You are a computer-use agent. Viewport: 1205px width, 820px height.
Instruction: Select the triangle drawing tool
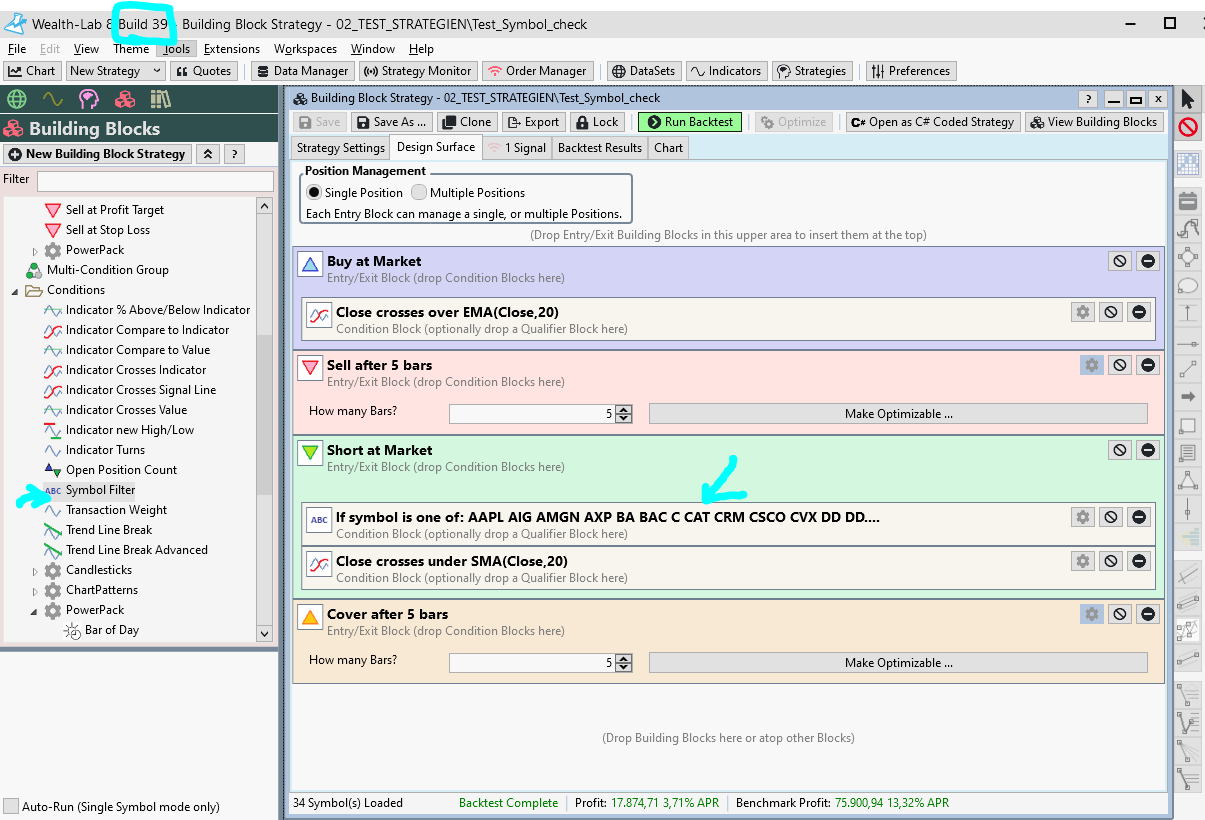click(x=1188, y=481)
